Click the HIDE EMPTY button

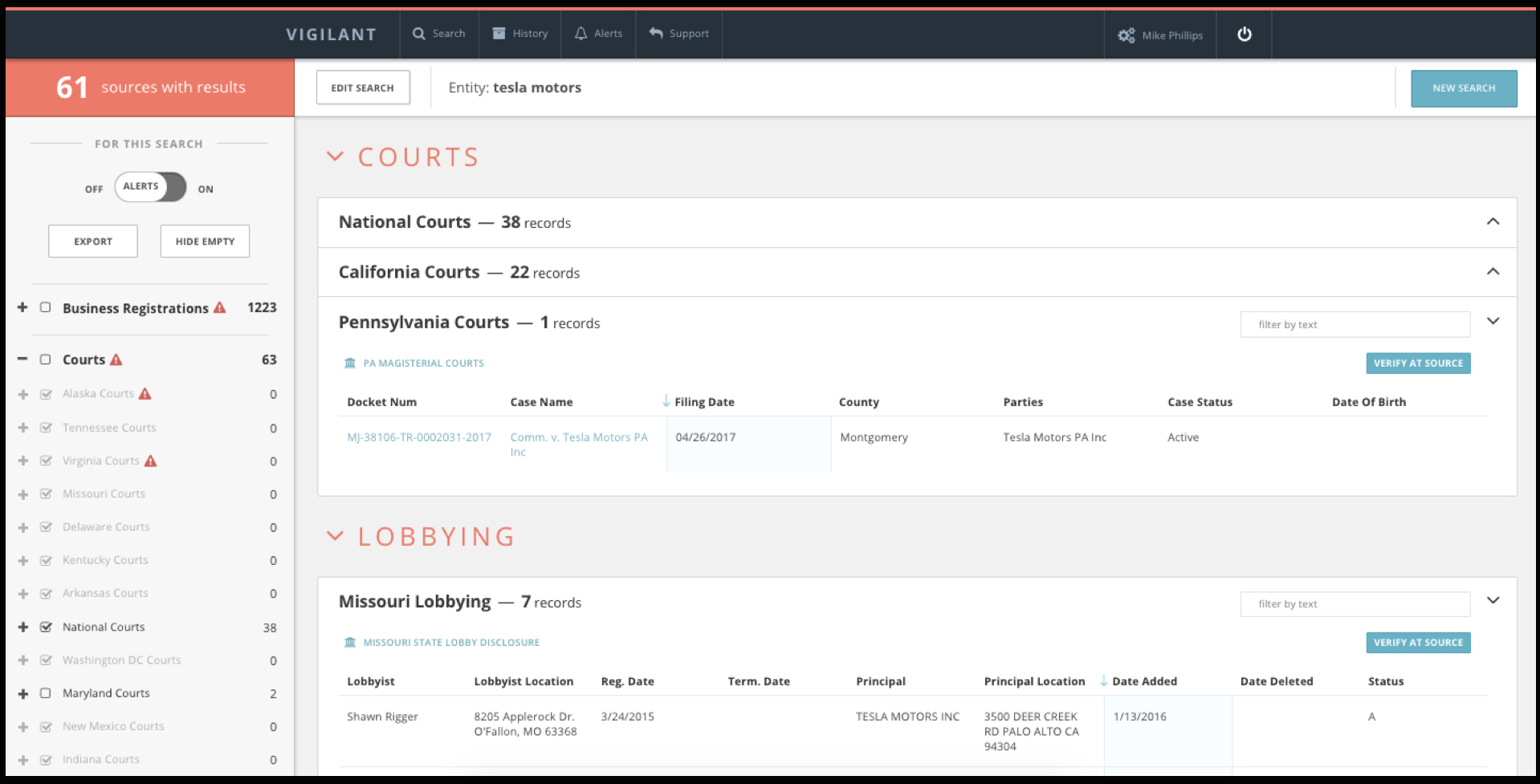pyautogui.click(x=205, y=242)
